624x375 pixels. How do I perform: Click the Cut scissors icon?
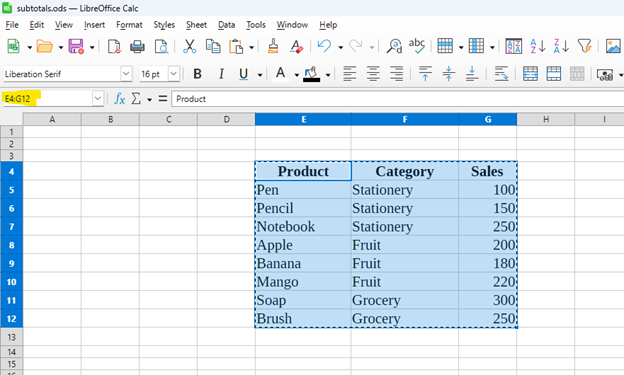pos(189,47)
